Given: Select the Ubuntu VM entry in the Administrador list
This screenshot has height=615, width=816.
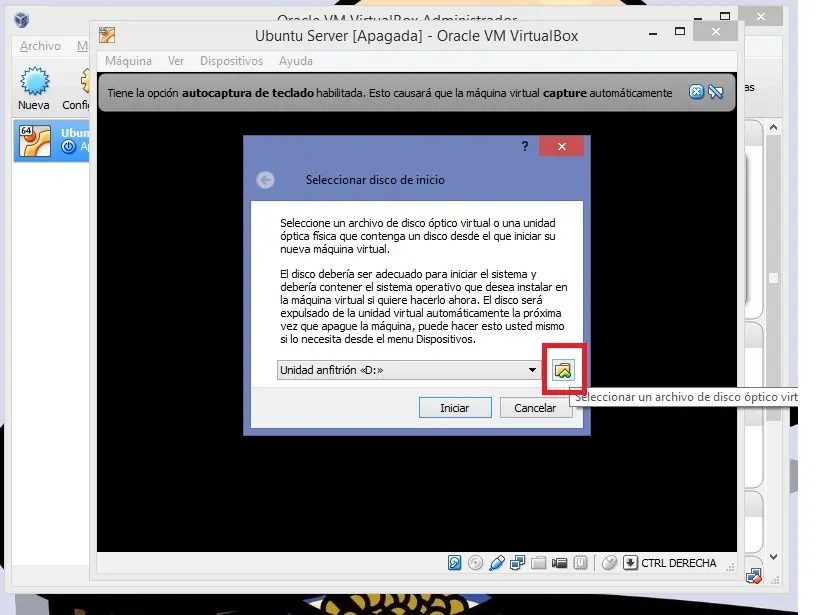Looking at the screenshot, I should (x=51, y=140).
